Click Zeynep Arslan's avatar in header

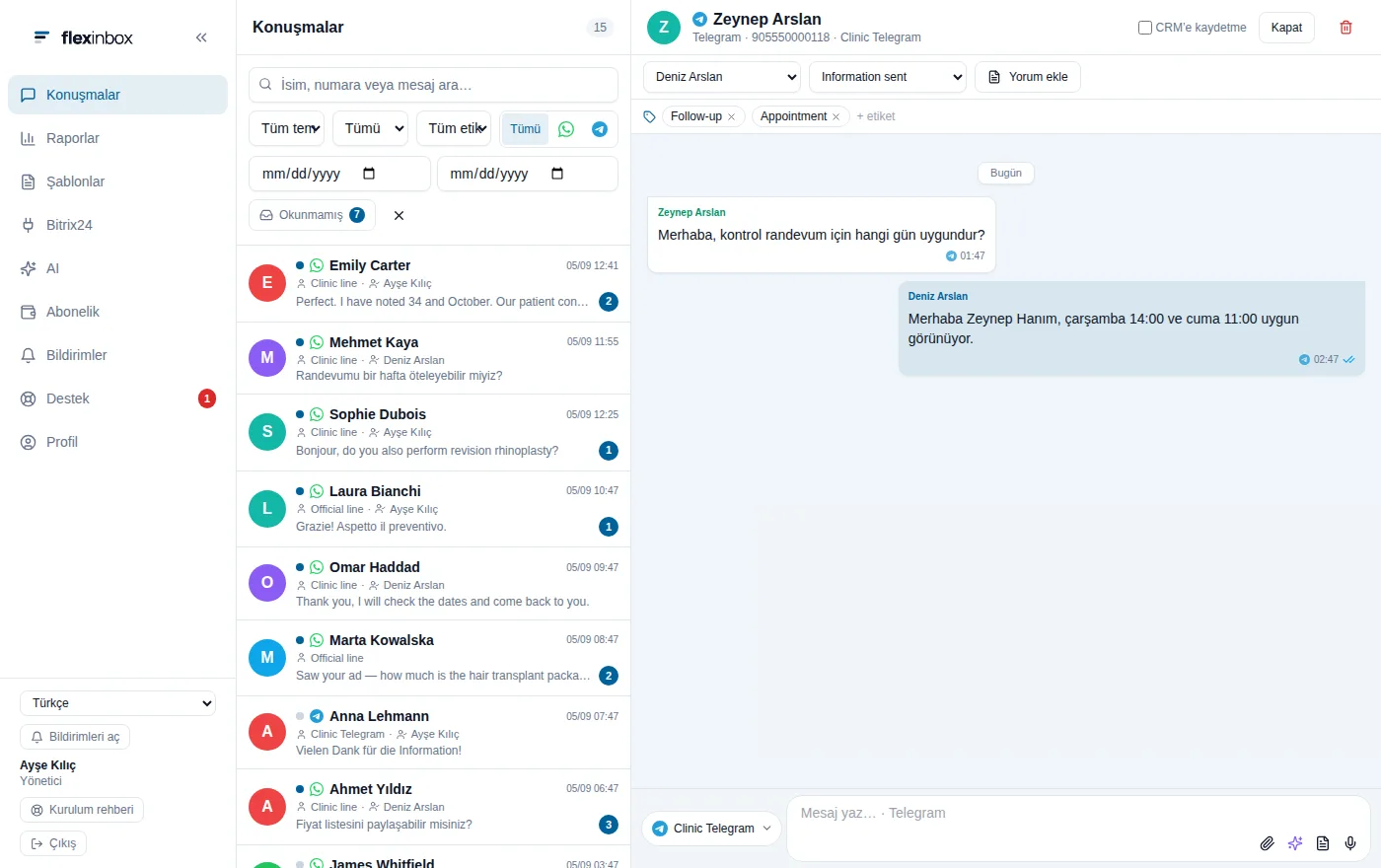coord(664,28)
